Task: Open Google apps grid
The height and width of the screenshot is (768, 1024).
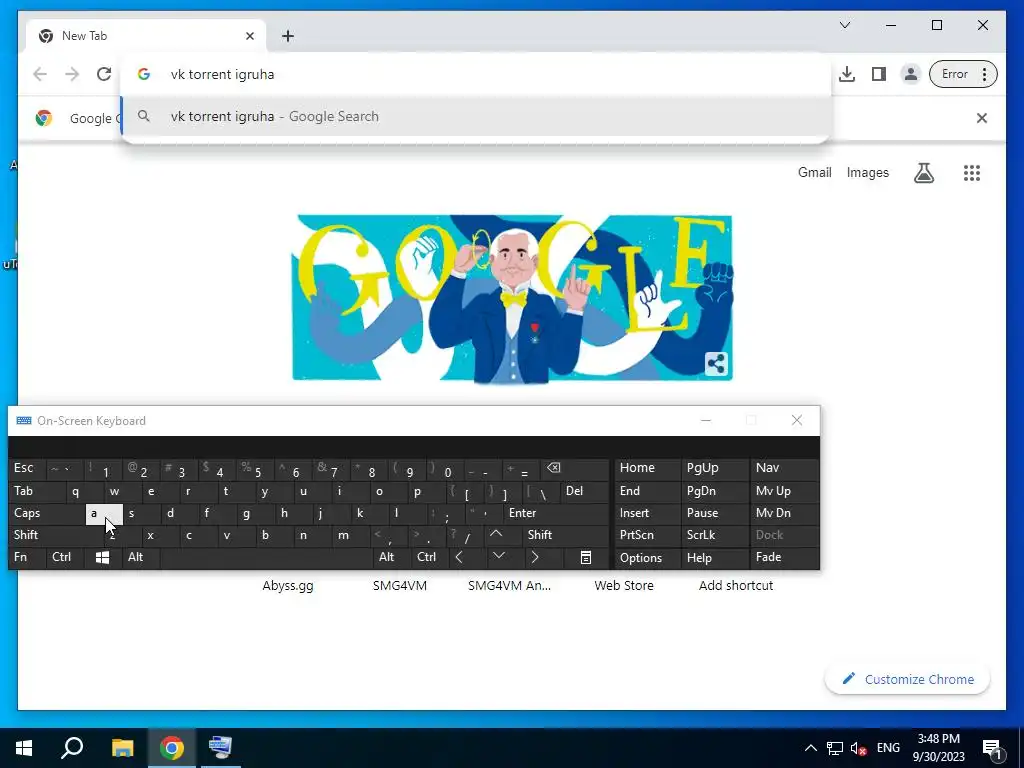Action: click(972, 172)
